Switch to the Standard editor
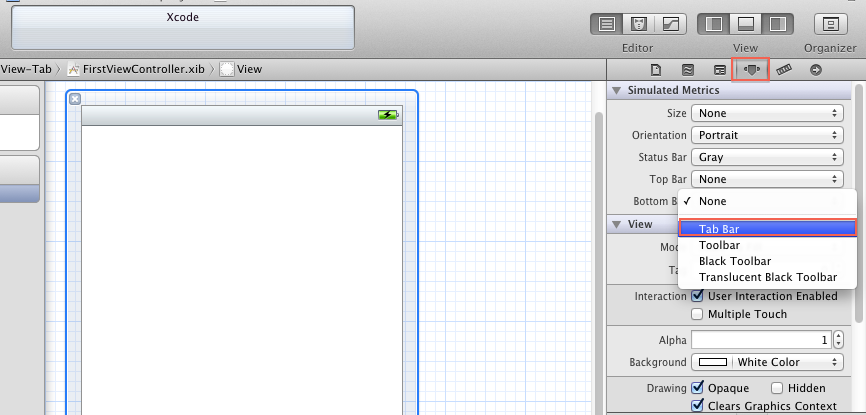This screenshot has width=866, height=415. [x=606, y=24]
